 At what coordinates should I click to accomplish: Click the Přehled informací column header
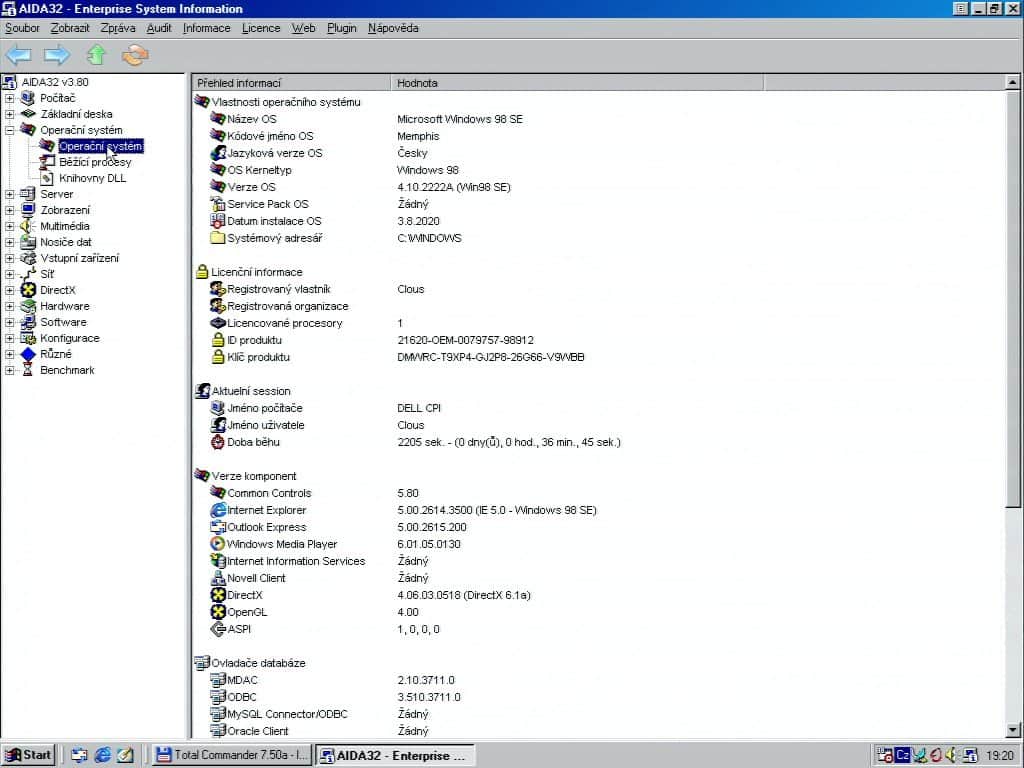[x=291, y=83]
